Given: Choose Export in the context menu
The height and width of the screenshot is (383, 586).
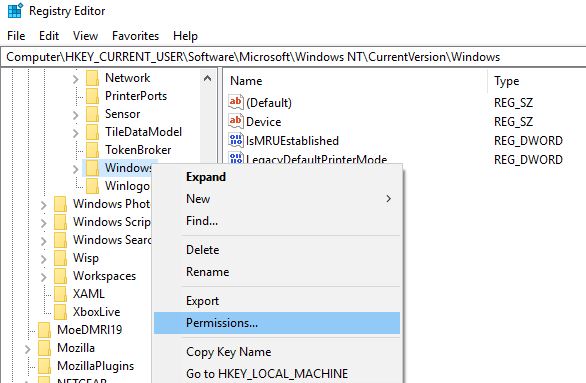Looking at the screenshot, I should [x=277, y=301].
